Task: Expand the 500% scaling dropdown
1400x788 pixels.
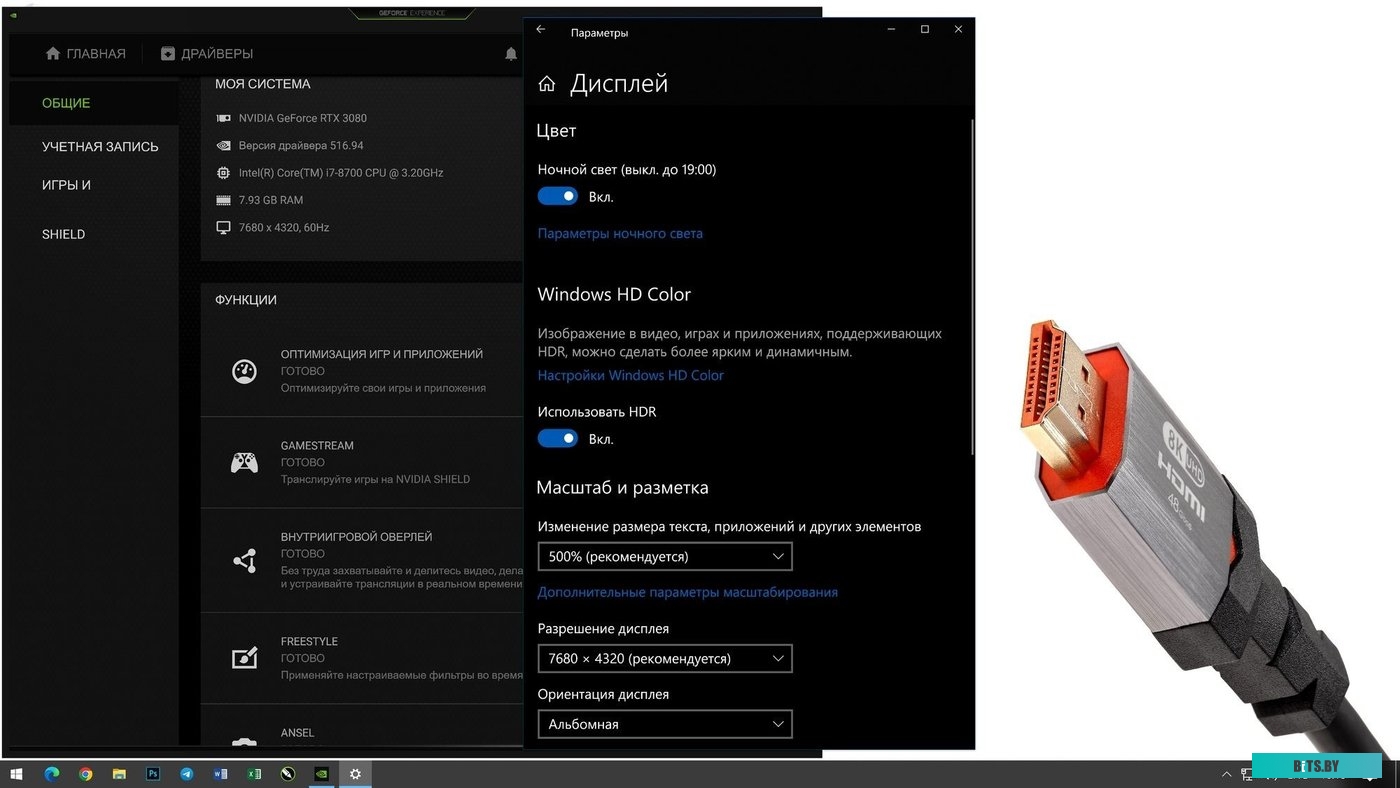Action: coord(665,557)
